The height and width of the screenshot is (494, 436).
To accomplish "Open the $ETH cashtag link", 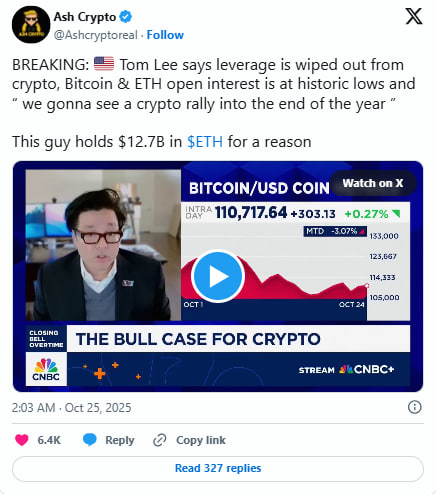I will 205,142.
